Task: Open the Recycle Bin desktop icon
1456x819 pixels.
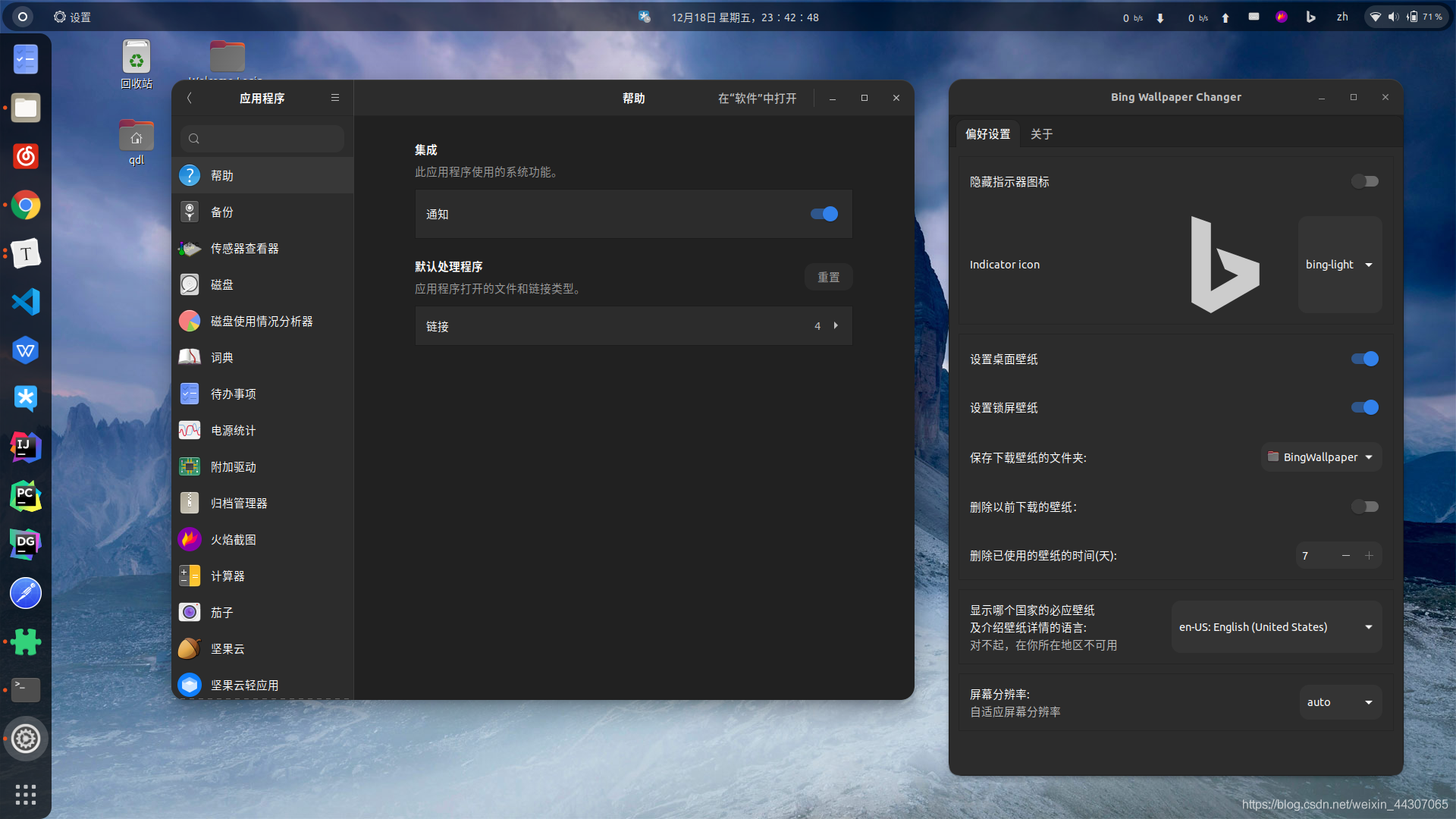Action: 136,64
